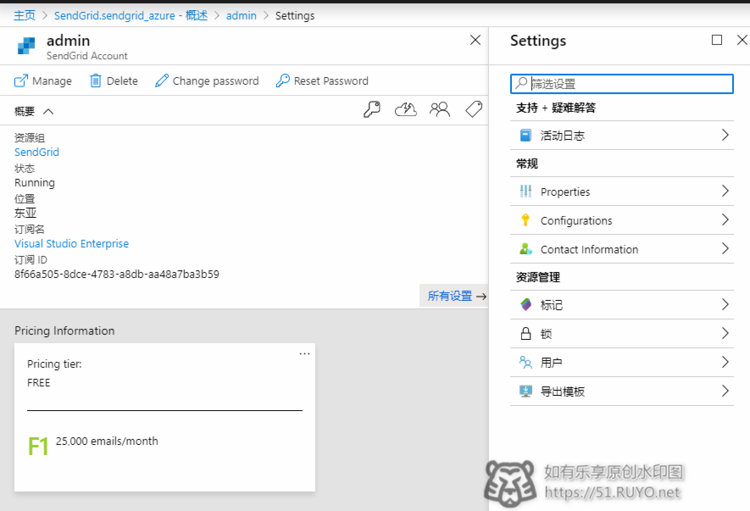Expand the 活动日志 chevron arrow

tap(725, 135)
